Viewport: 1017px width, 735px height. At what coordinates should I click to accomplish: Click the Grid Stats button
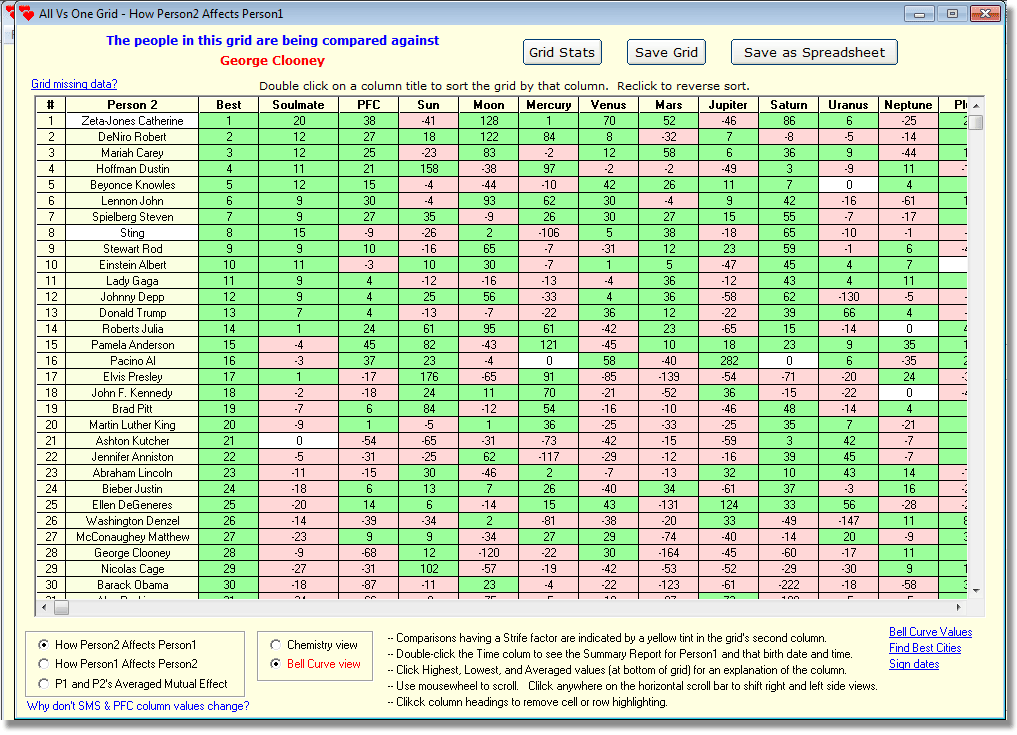pyautogui.click(x=562, y=53)
